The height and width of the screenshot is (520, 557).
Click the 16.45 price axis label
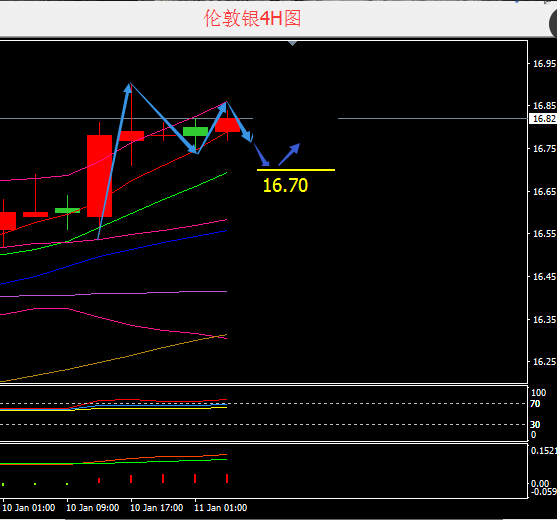click(544, 276)
